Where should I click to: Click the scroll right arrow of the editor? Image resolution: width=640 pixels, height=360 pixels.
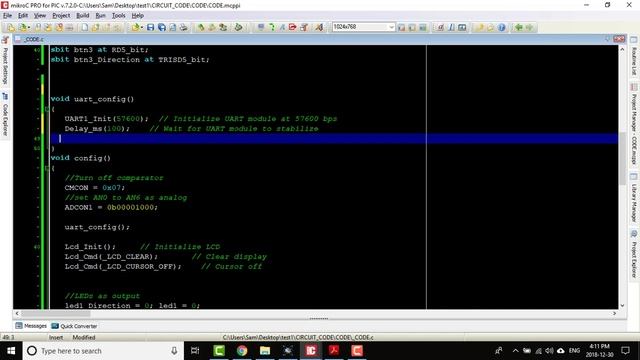tap(614, 313)
